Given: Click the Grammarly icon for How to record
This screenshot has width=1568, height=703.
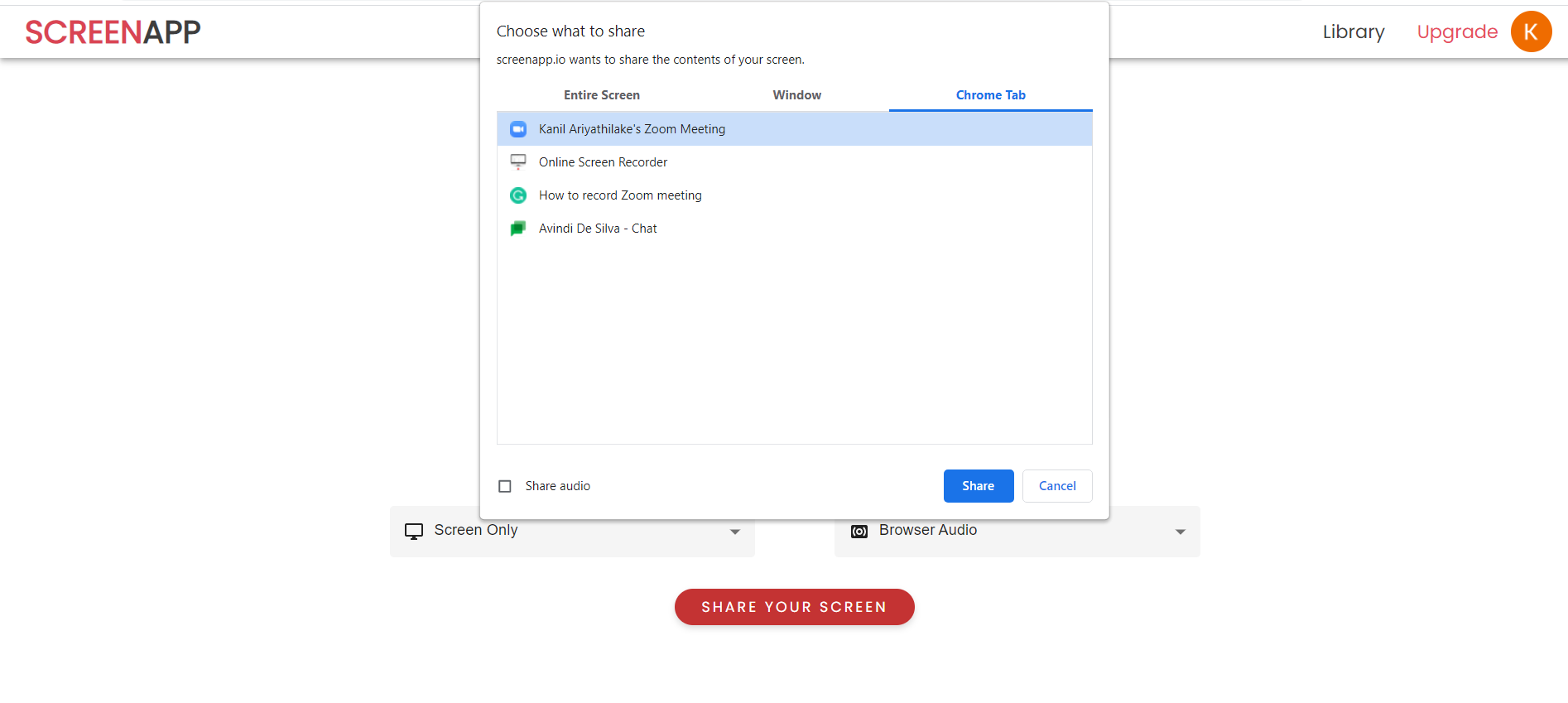Looking at the screenshot, I should (518, 195).
